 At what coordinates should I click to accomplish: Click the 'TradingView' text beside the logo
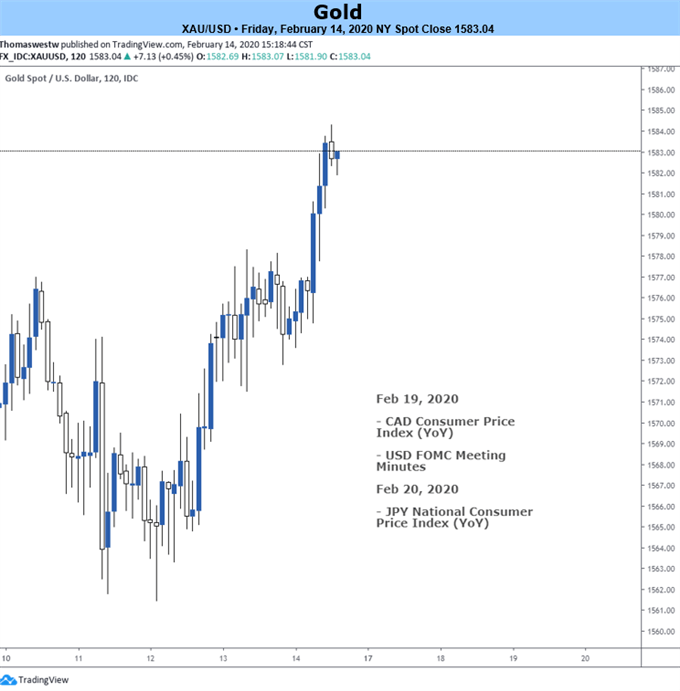pyautogui.click(x=43, y=680)
